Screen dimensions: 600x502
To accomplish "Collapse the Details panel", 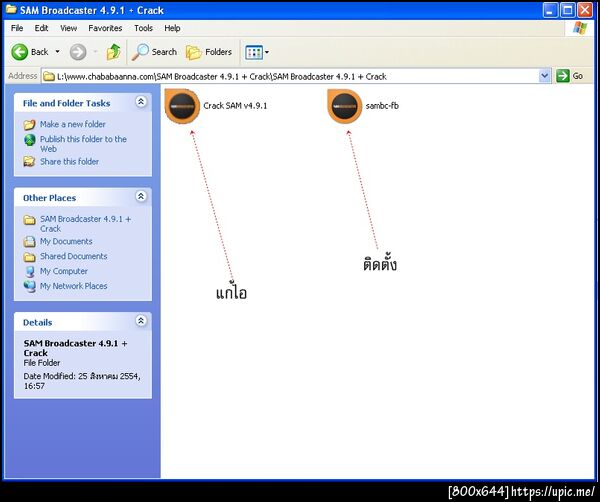I will point(141,321).
